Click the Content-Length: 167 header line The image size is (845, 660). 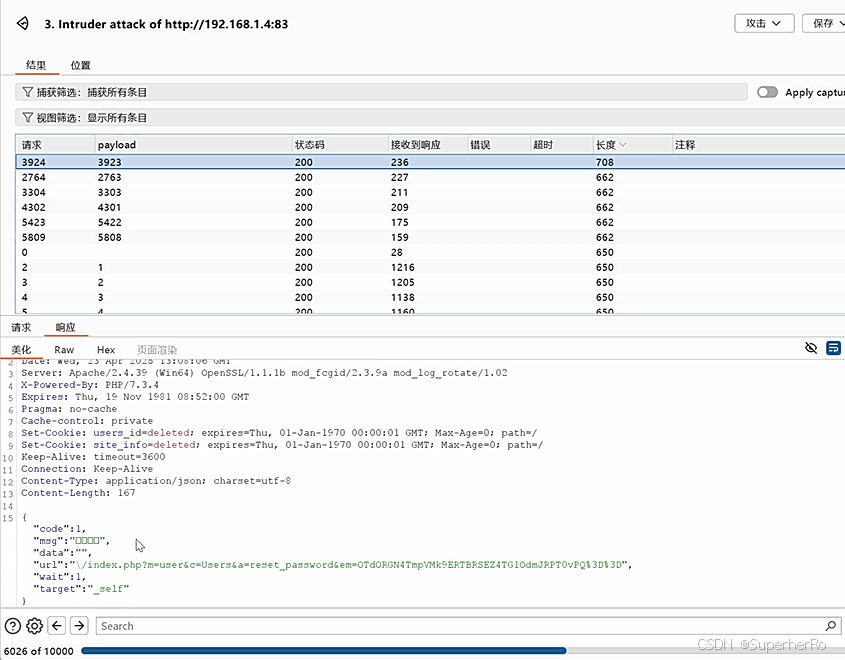[x=78, y=492]
